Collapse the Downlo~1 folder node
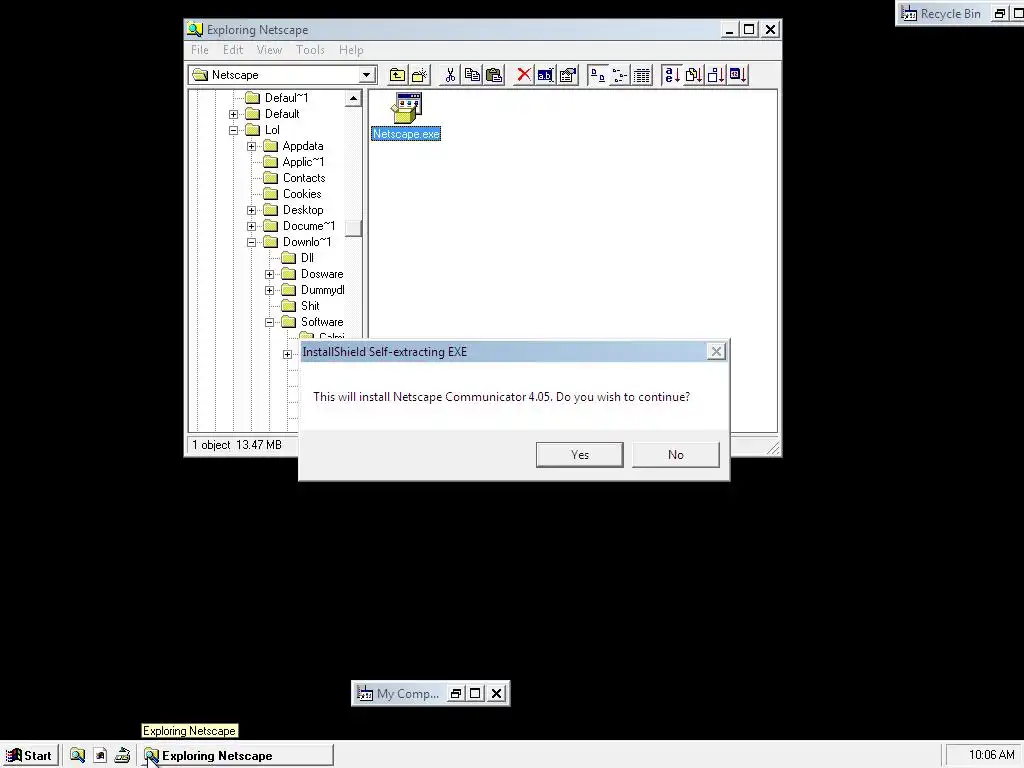 (x=251, y=242)
